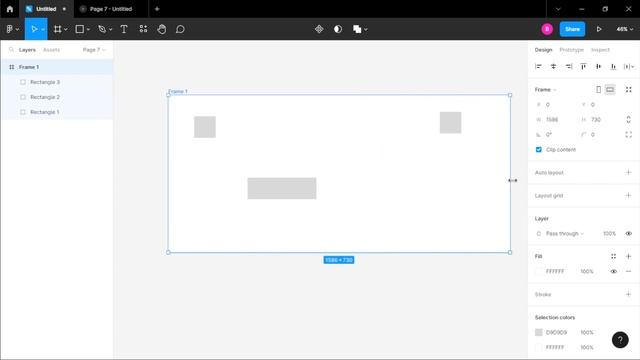
Task: Align selection to the top
Action: click(583, 67)
